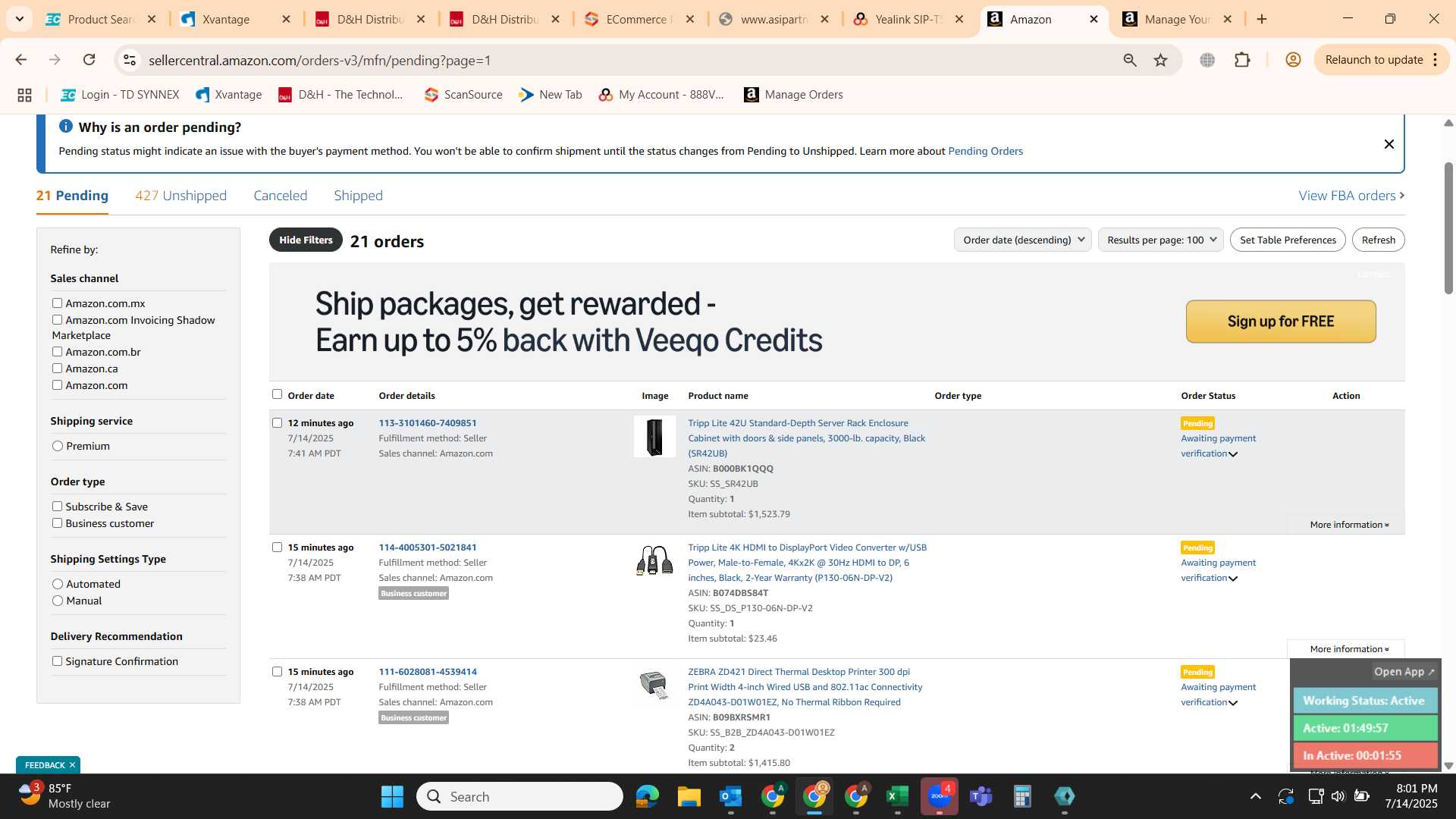Expand More information for order 114-4005301-5021841
Image resolution: width=1456 pixels, height=819 pixels.
(1349, 649)
